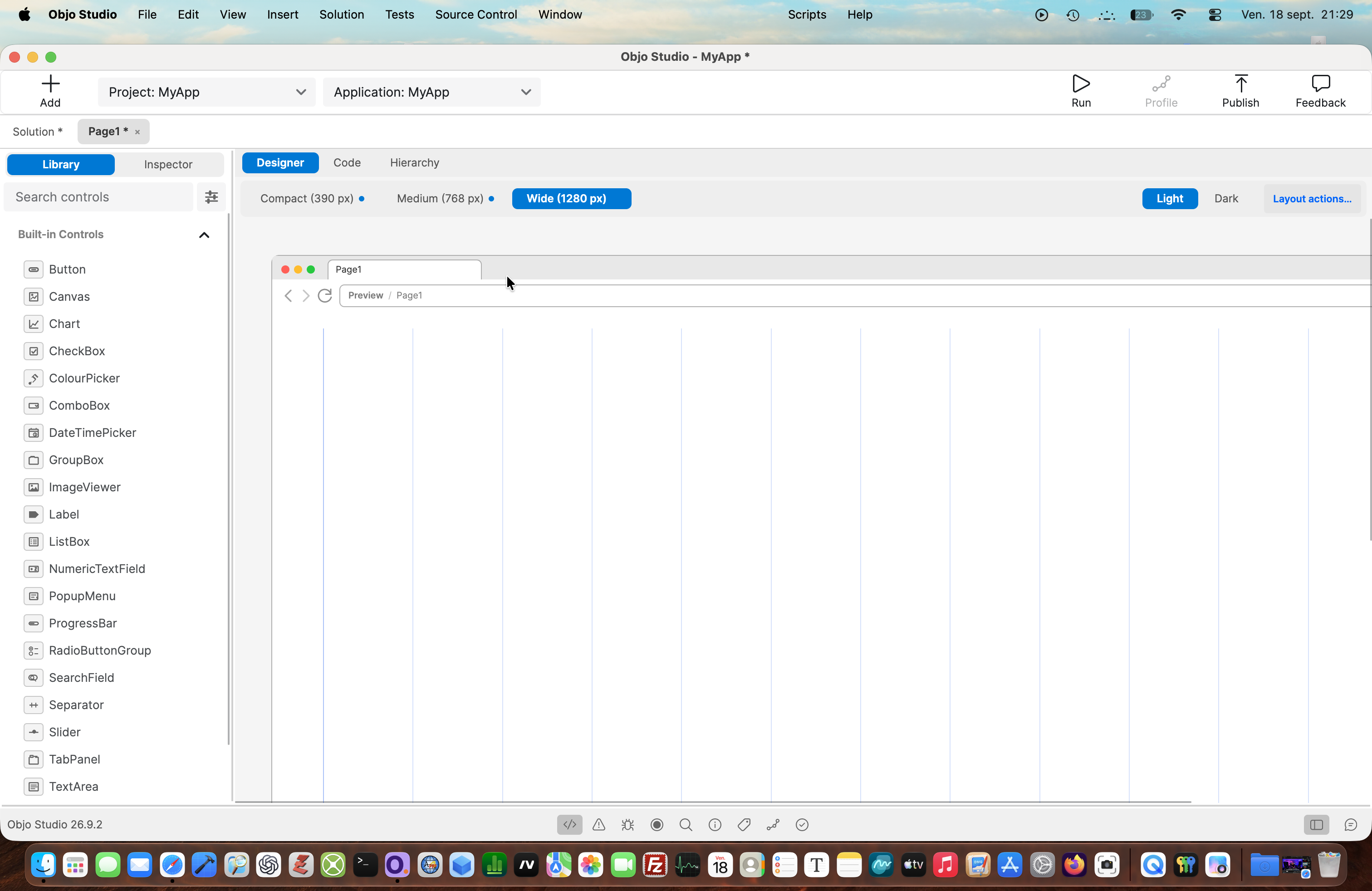Open the Tests menu
The height and width of the screenshot is (891, 1372).
[400, 15]
